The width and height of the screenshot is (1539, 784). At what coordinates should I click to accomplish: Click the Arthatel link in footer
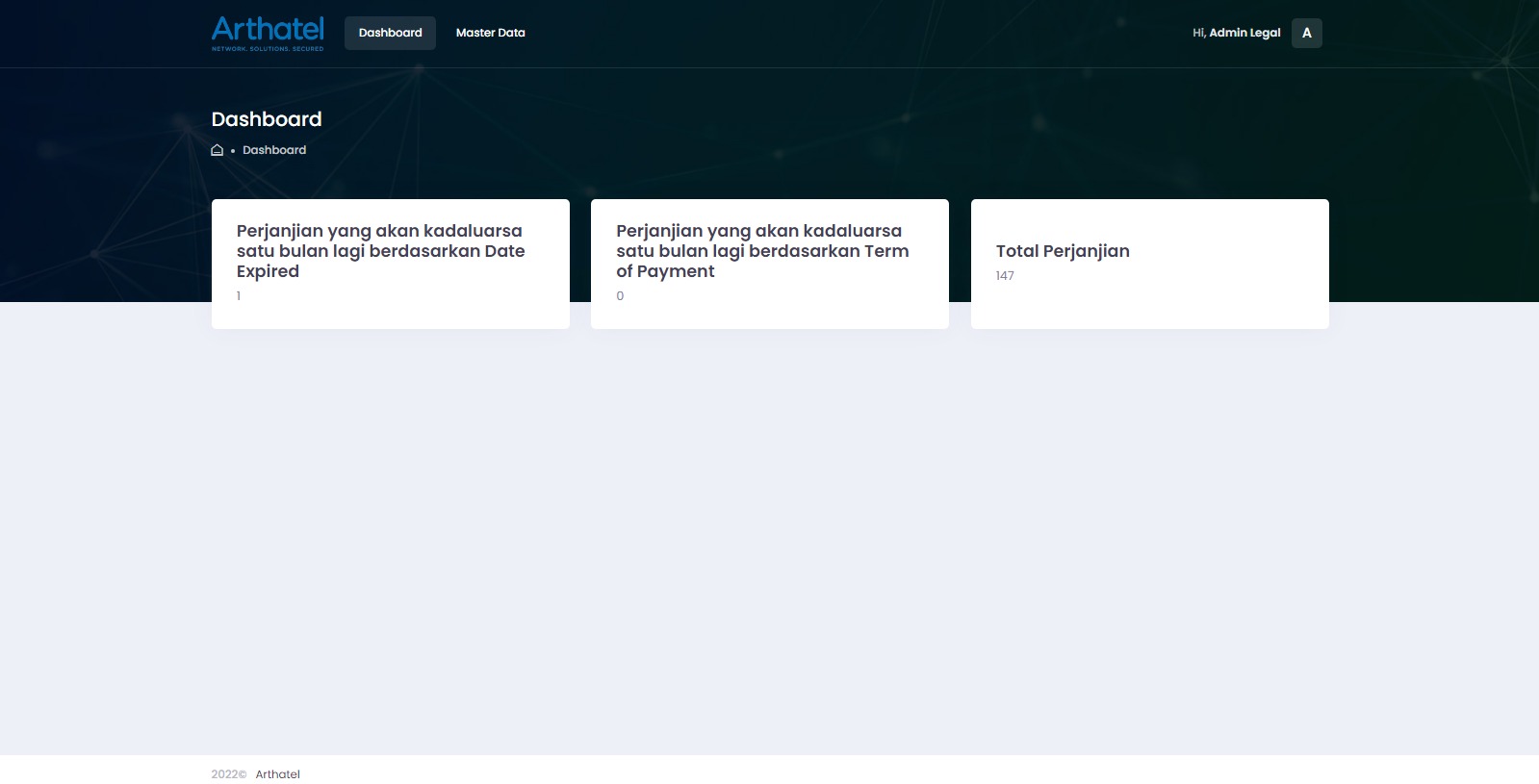coord(277,774)
